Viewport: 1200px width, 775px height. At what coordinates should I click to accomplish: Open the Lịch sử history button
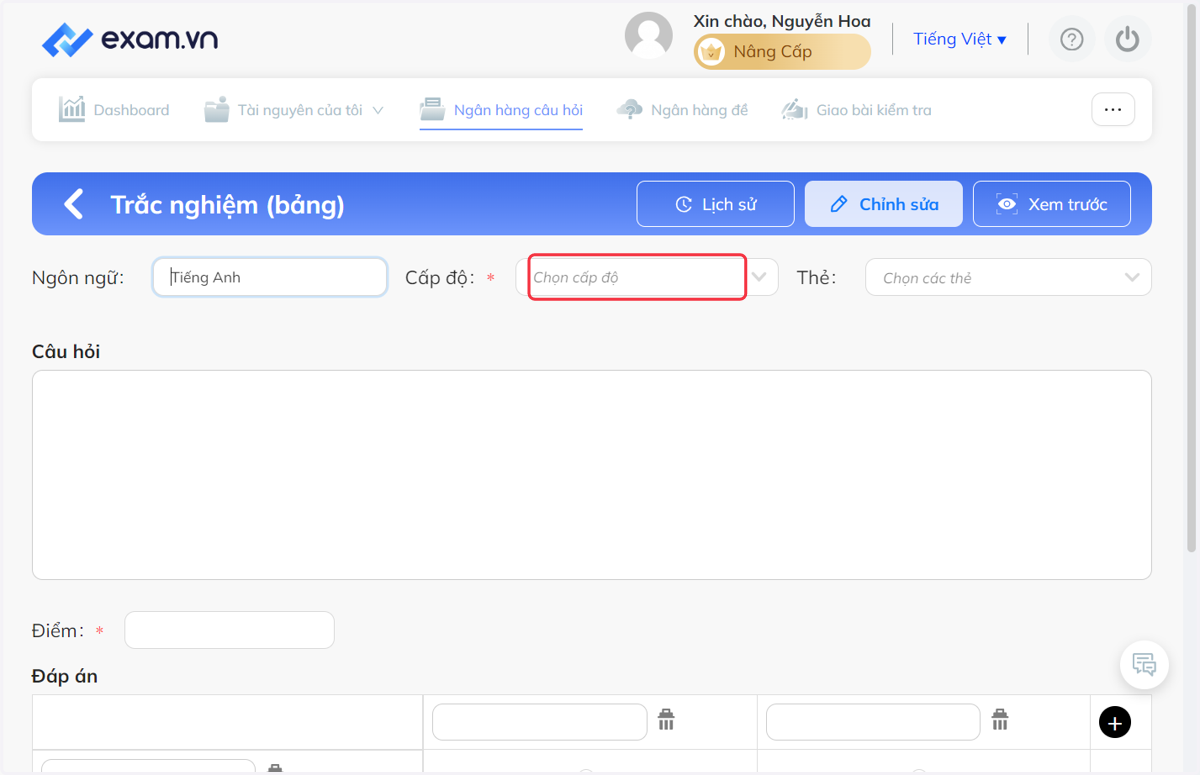(x=716, y=204)
